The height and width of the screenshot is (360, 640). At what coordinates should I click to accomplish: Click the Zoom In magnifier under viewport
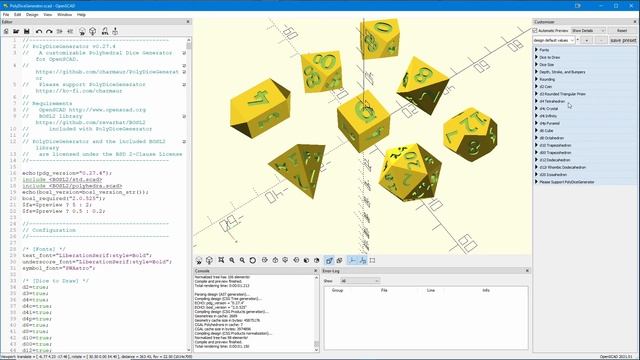(x=232, y=260)
